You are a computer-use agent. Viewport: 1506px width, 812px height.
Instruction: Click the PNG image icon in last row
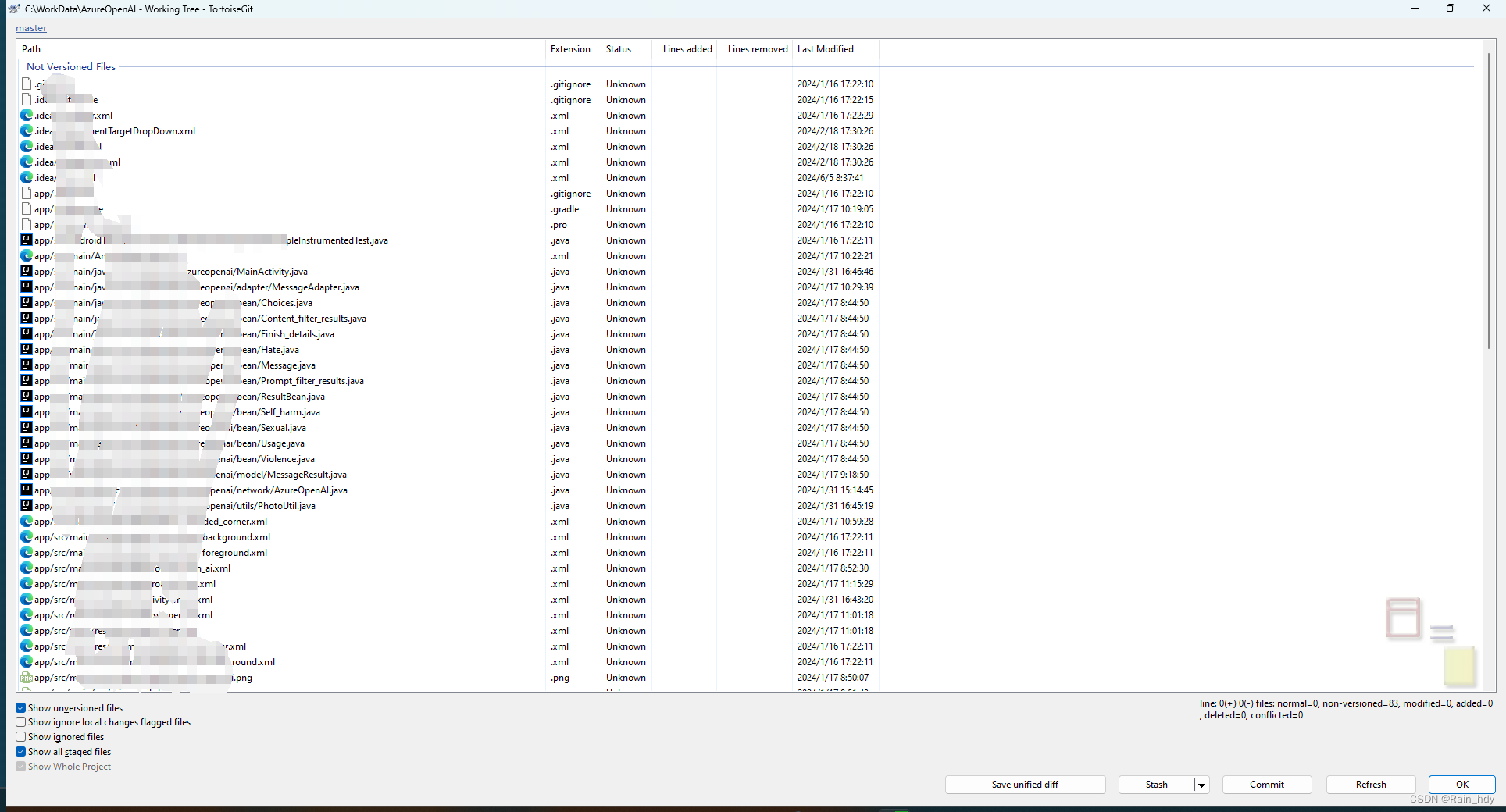27,678
